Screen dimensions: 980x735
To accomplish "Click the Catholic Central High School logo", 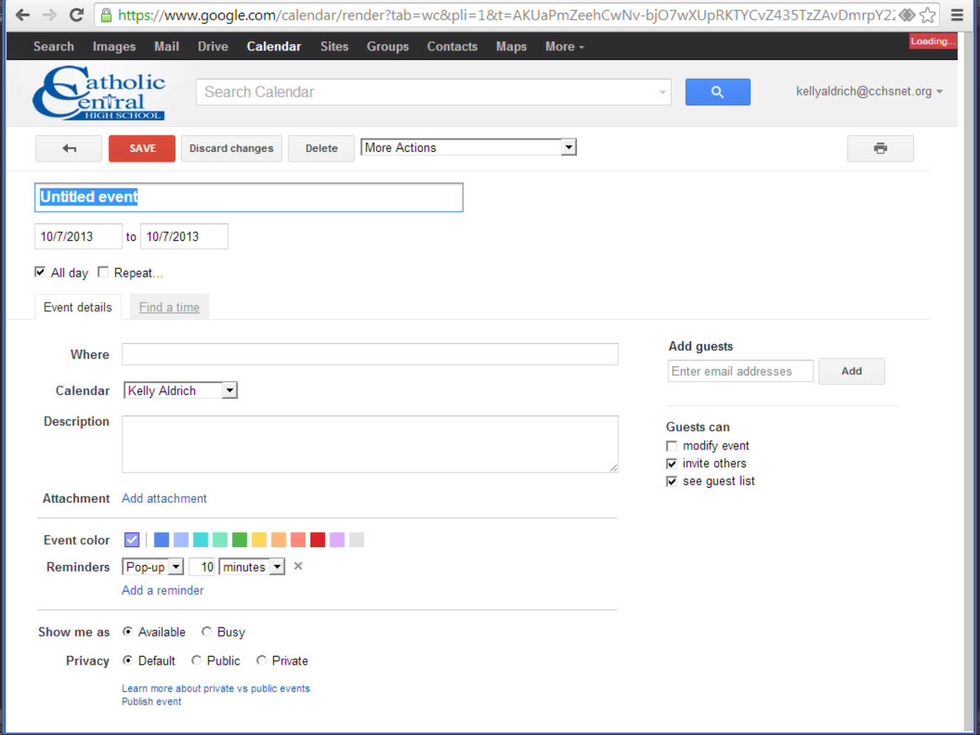I will click(x=99, y=94).
